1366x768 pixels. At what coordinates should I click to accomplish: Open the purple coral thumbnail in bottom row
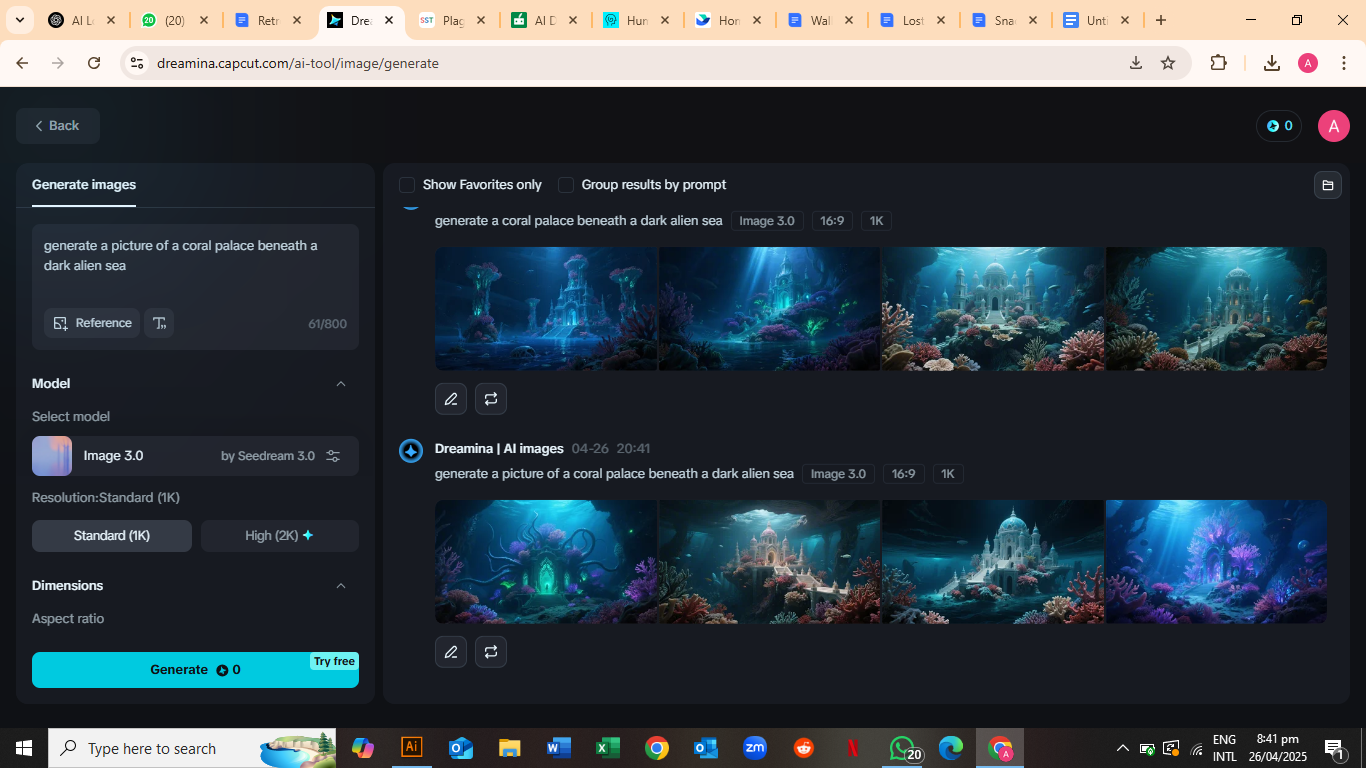pyautogui.click(x=1216, y=562)
